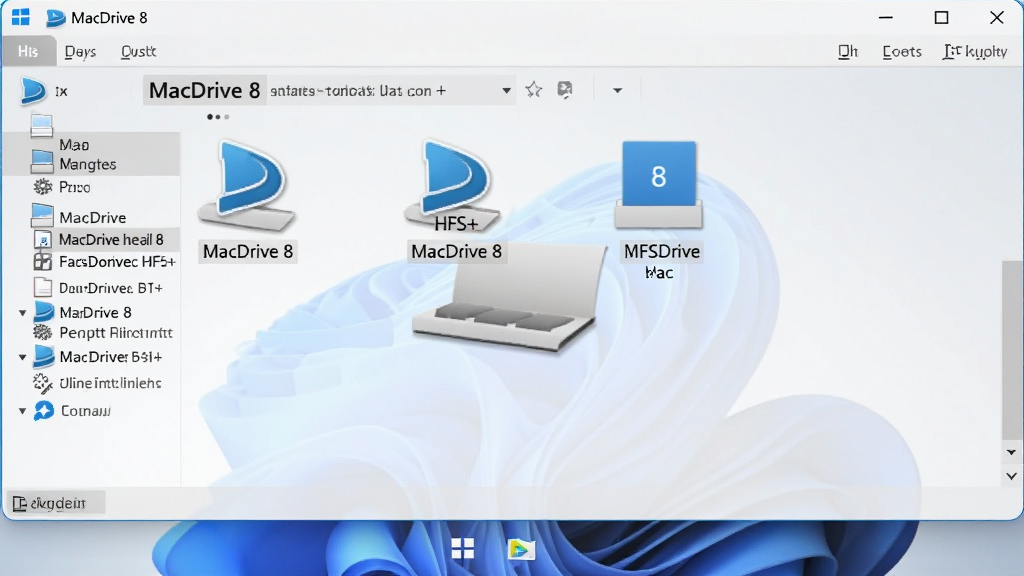Screen dimensions: 1024x576
Task: Click the 'HFS+' label on drive icon
Action: coord(456,224)
